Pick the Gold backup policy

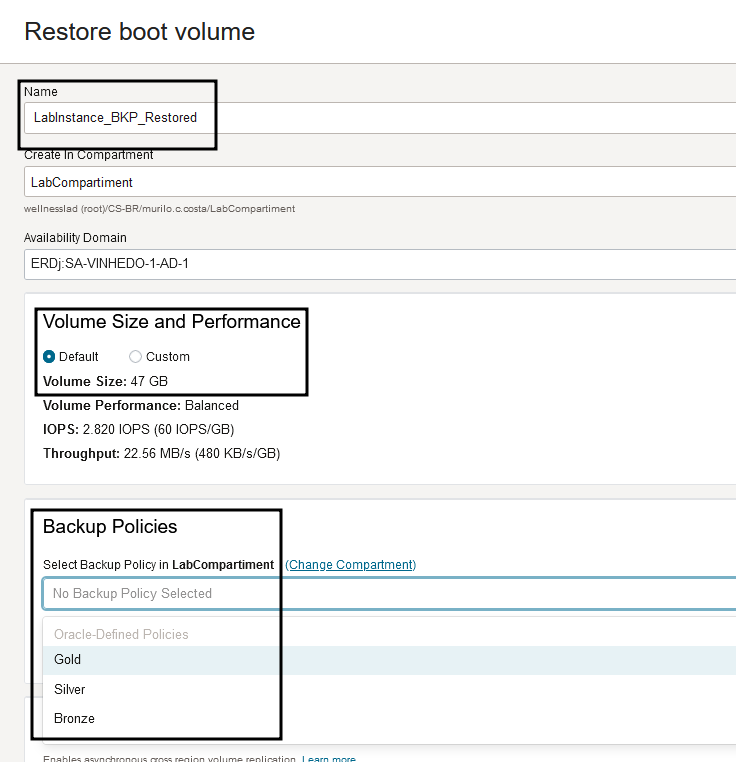pyautogui.click(x=68, y=660)
